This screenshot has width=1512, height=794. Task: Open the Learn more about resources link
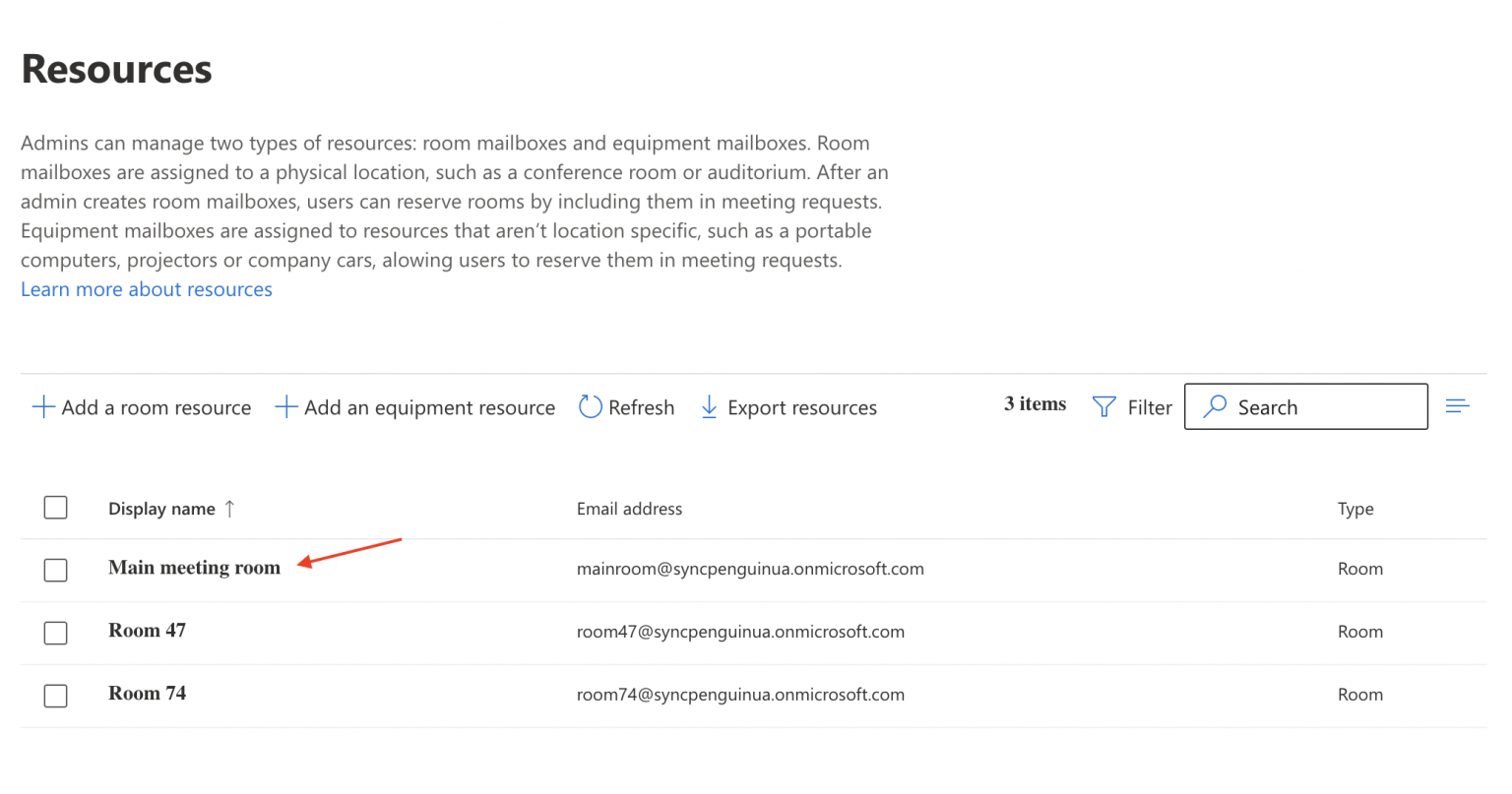click(x=146, y=288)
